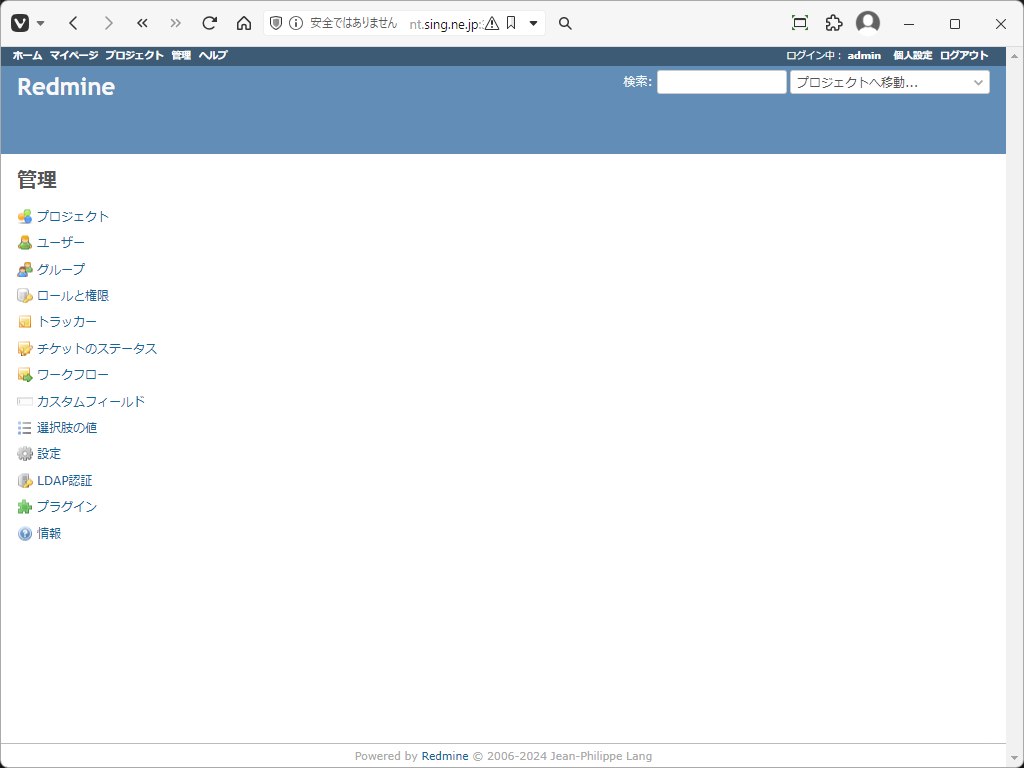The image size is (1024, 768).
Task: Click the roles icon beside ロールと権限
Action: (25, 296)
